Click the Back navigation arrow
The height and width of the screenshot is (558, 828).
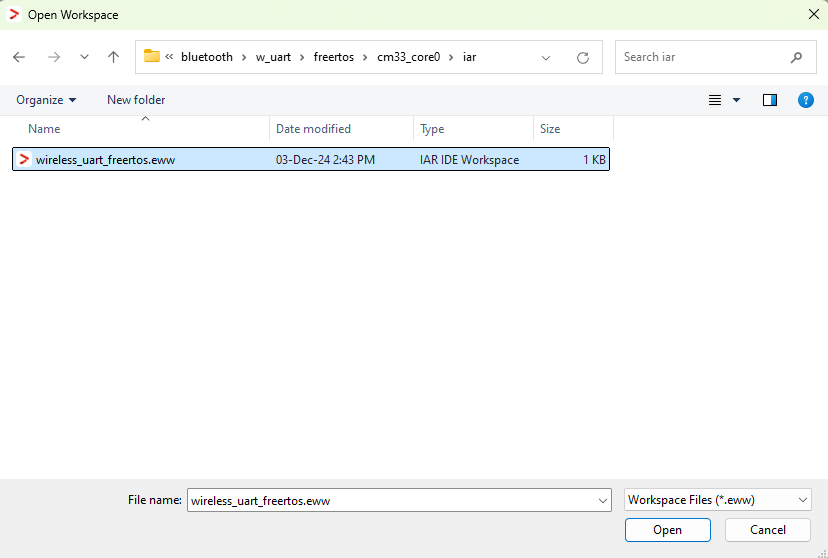(19, 57)
